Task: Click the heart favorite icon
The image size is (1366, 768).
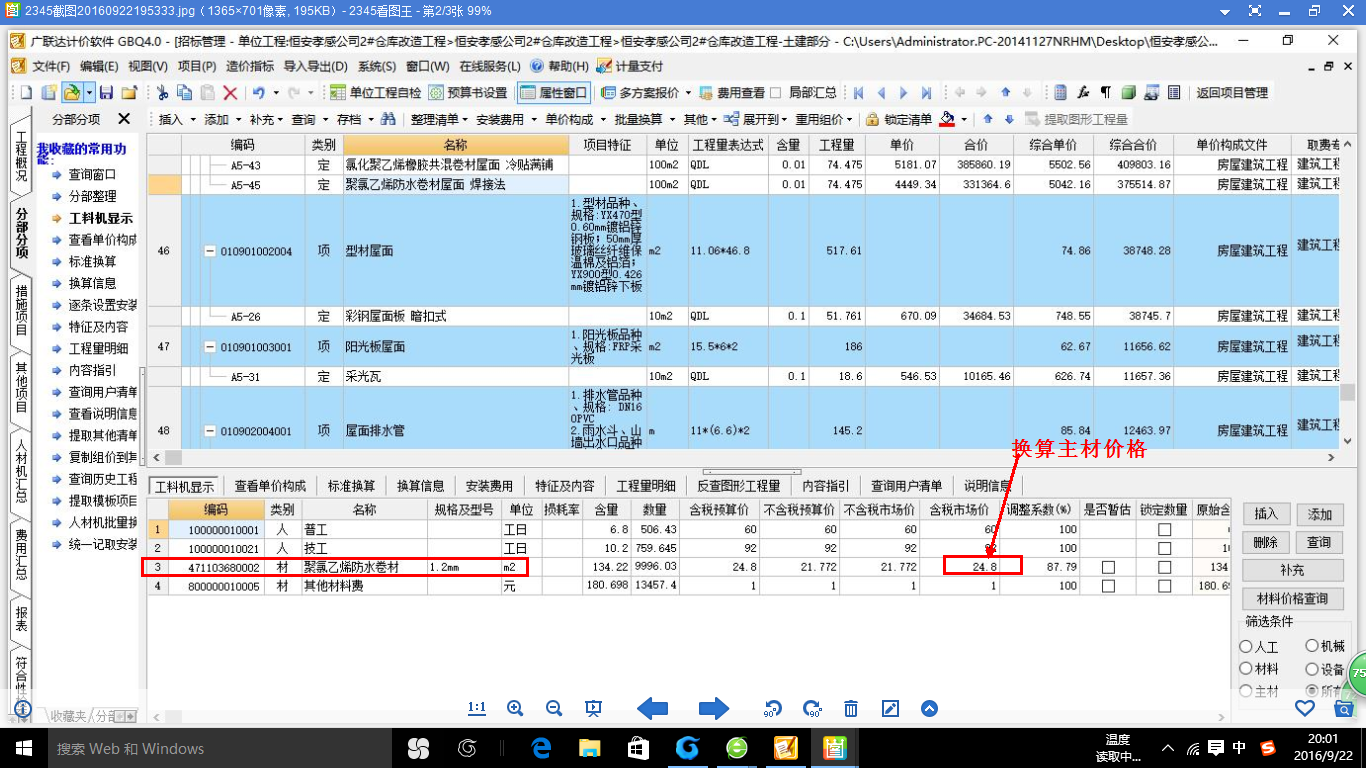Action: coord(1304,708)
